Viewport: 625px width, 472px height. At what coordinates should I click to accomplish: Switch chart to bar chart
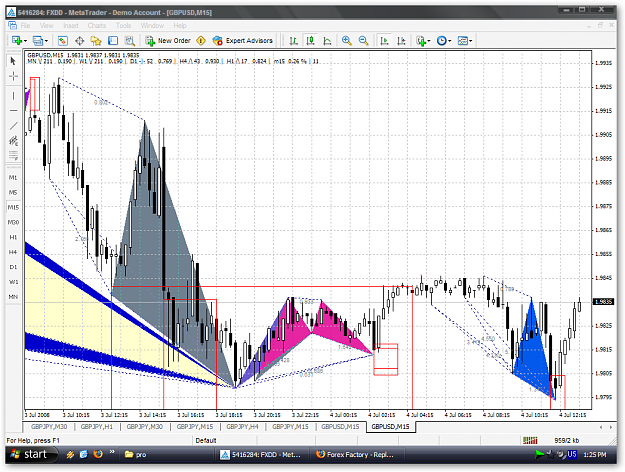pyautogui.click(x=294, y=41)
